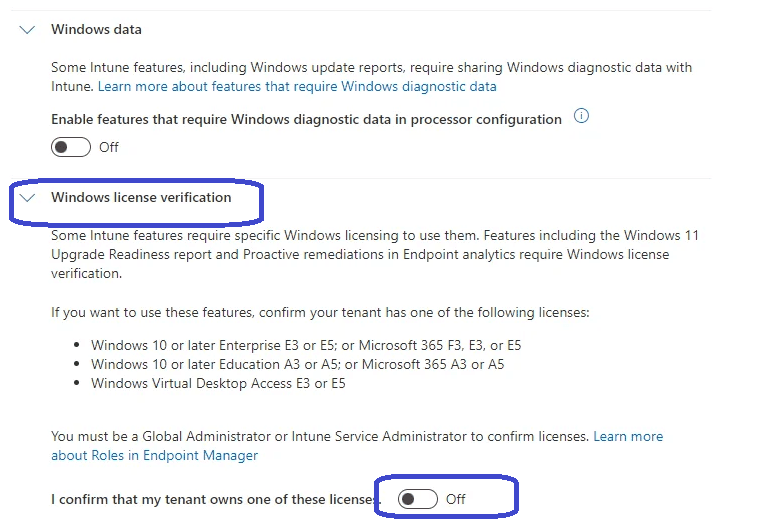
Task: Click the 'I confirm that my tenant owns' label
Action: pyautogui.click(x=214, y=499)
